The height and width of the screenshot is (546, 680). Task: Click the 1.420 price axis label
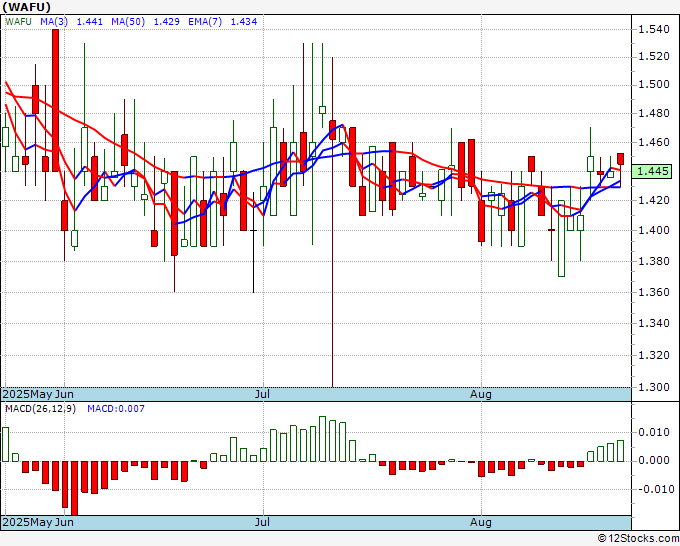pos(654,200)
